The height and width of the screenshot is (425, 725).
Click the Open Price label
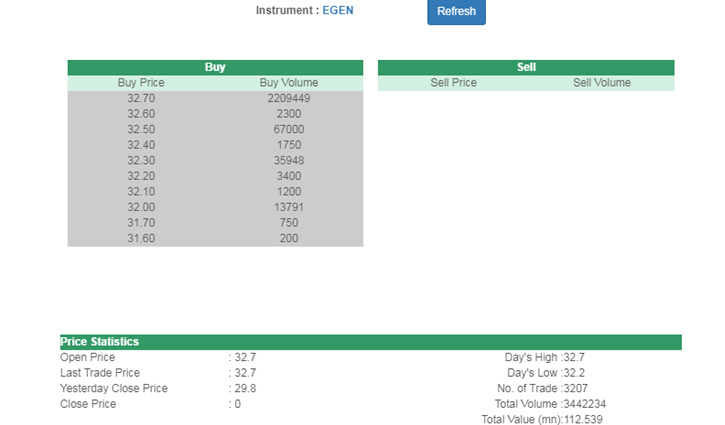coord(87,357)
